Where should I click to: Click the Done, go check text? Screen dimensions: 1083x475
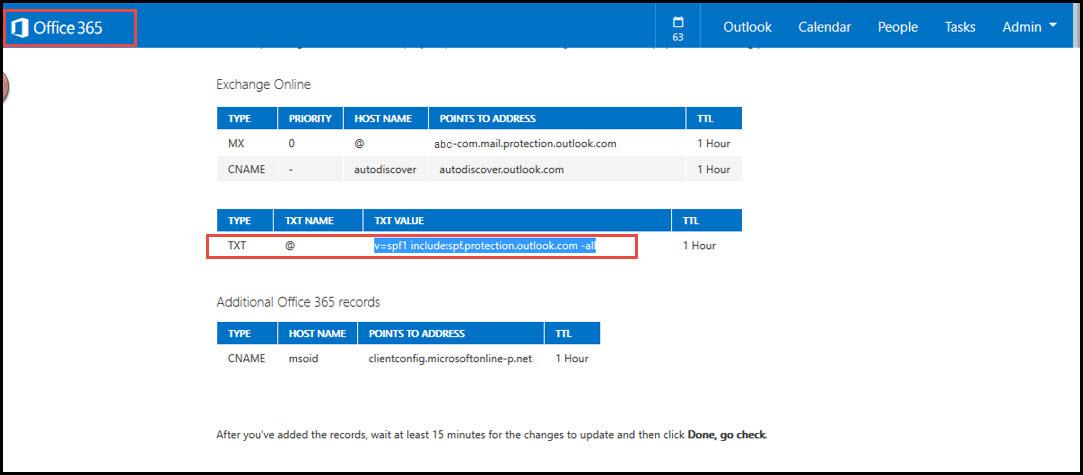coord(727,436)
